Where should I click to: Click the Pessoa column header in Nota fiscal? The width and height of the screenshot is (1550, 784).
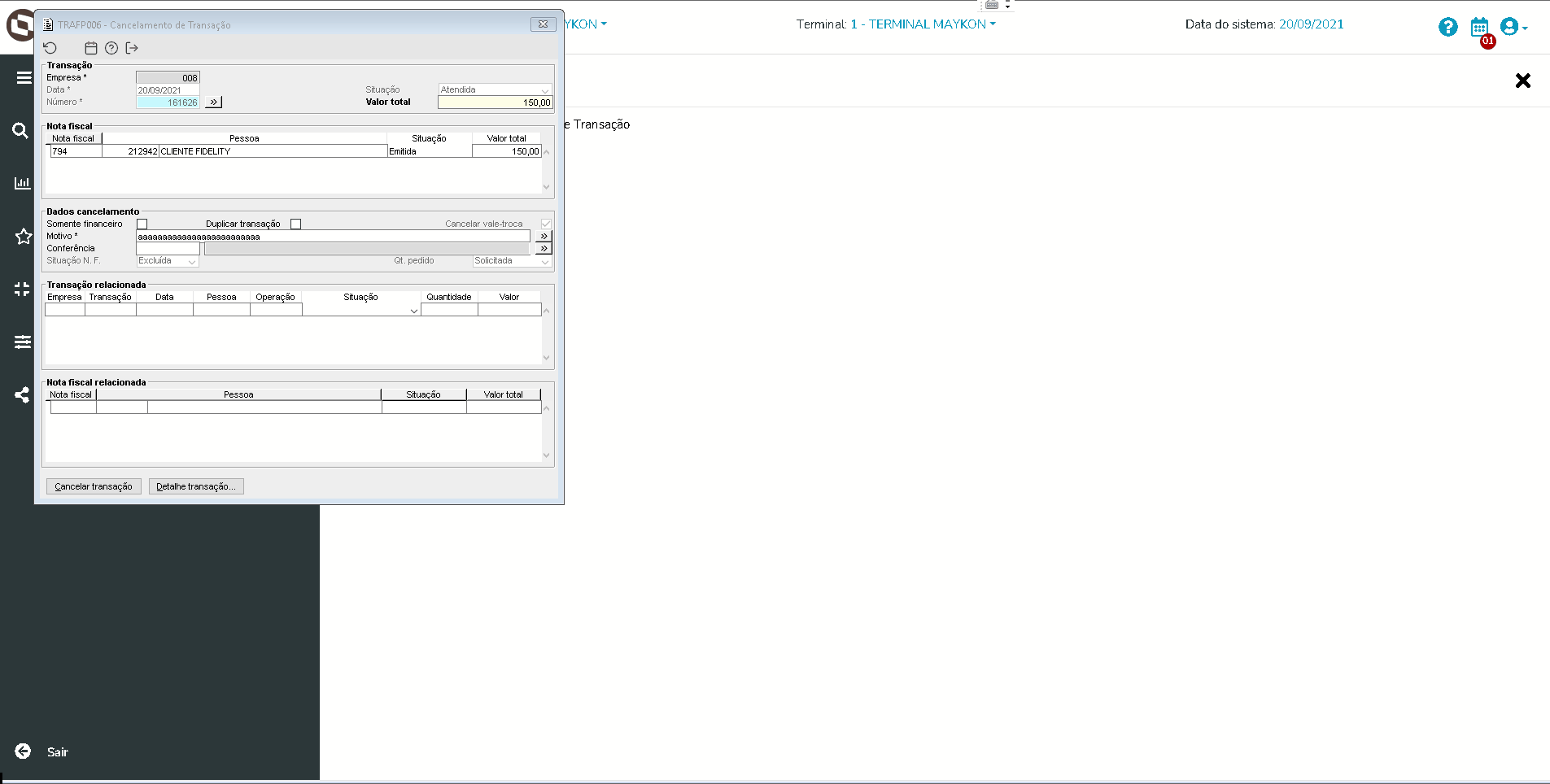(x=244, y=138)
